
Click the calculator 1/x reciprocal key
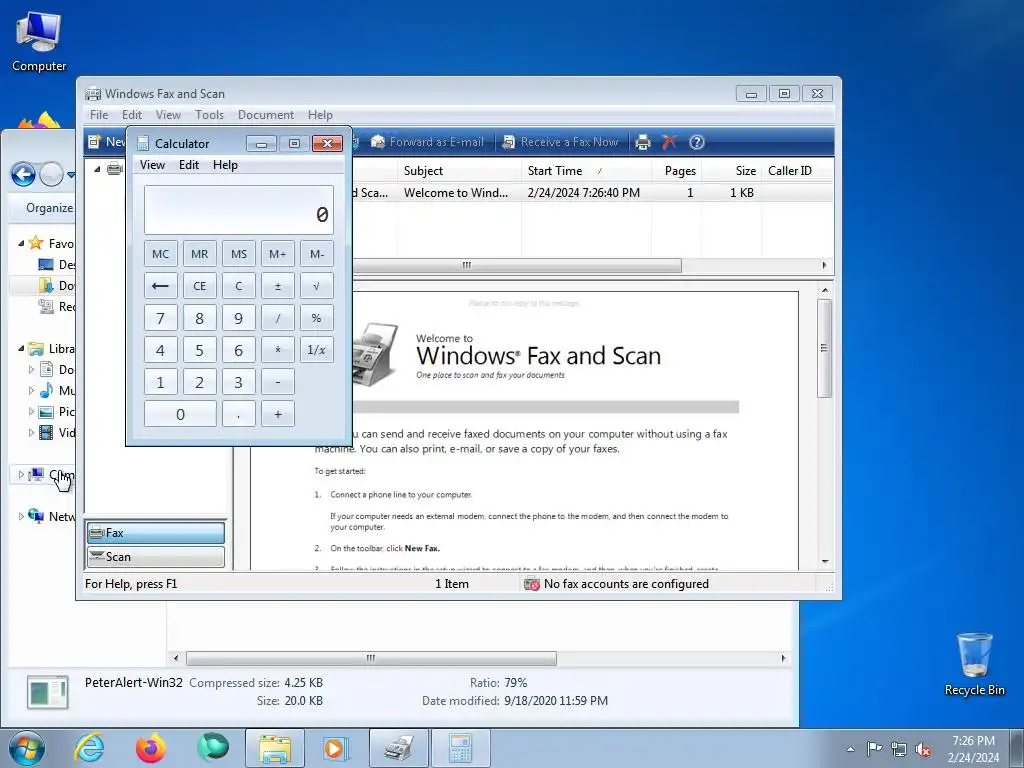[x=317, y=350]
